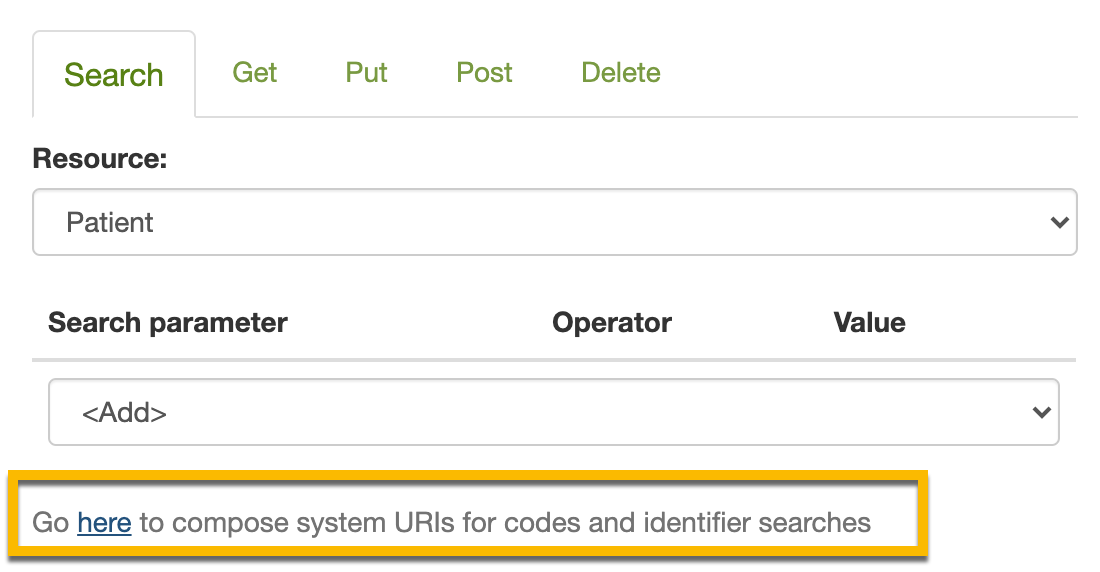Select the Patient text in resource box

pos(109,222)
